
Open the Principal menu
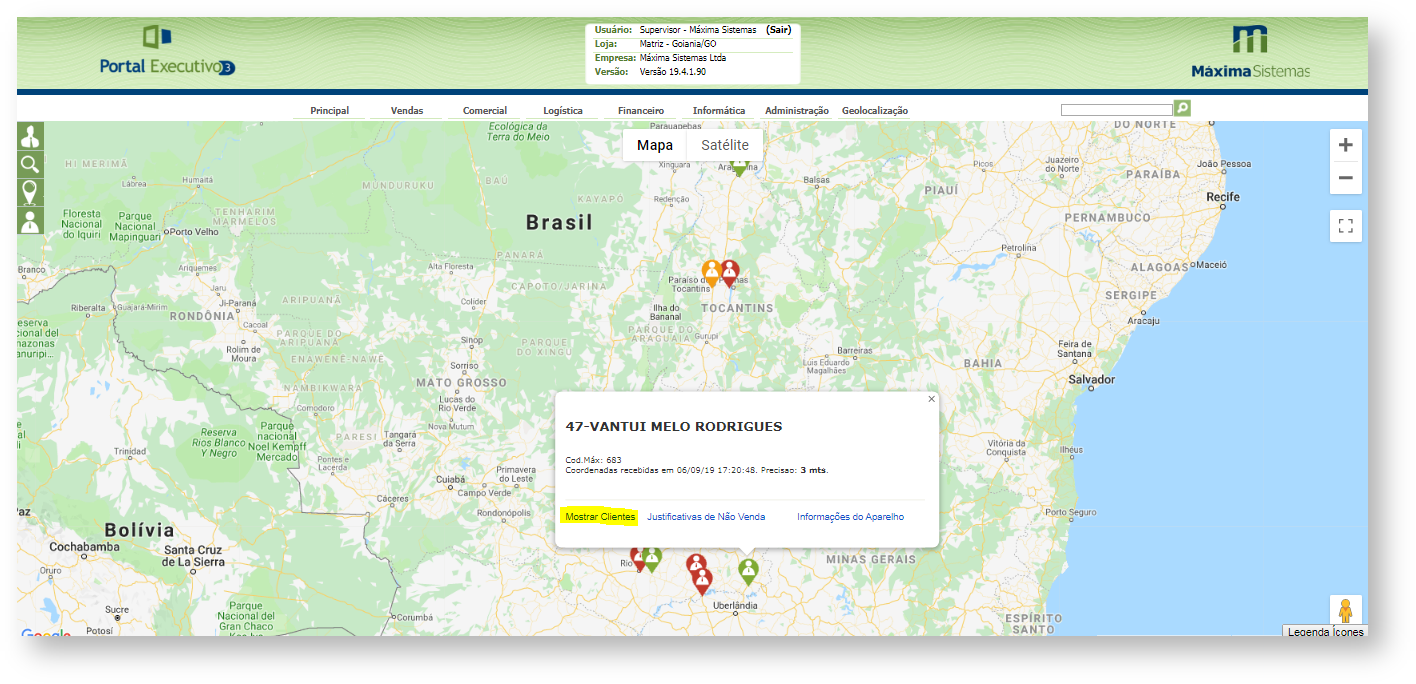pyautogui.click(x=330, y=111)
